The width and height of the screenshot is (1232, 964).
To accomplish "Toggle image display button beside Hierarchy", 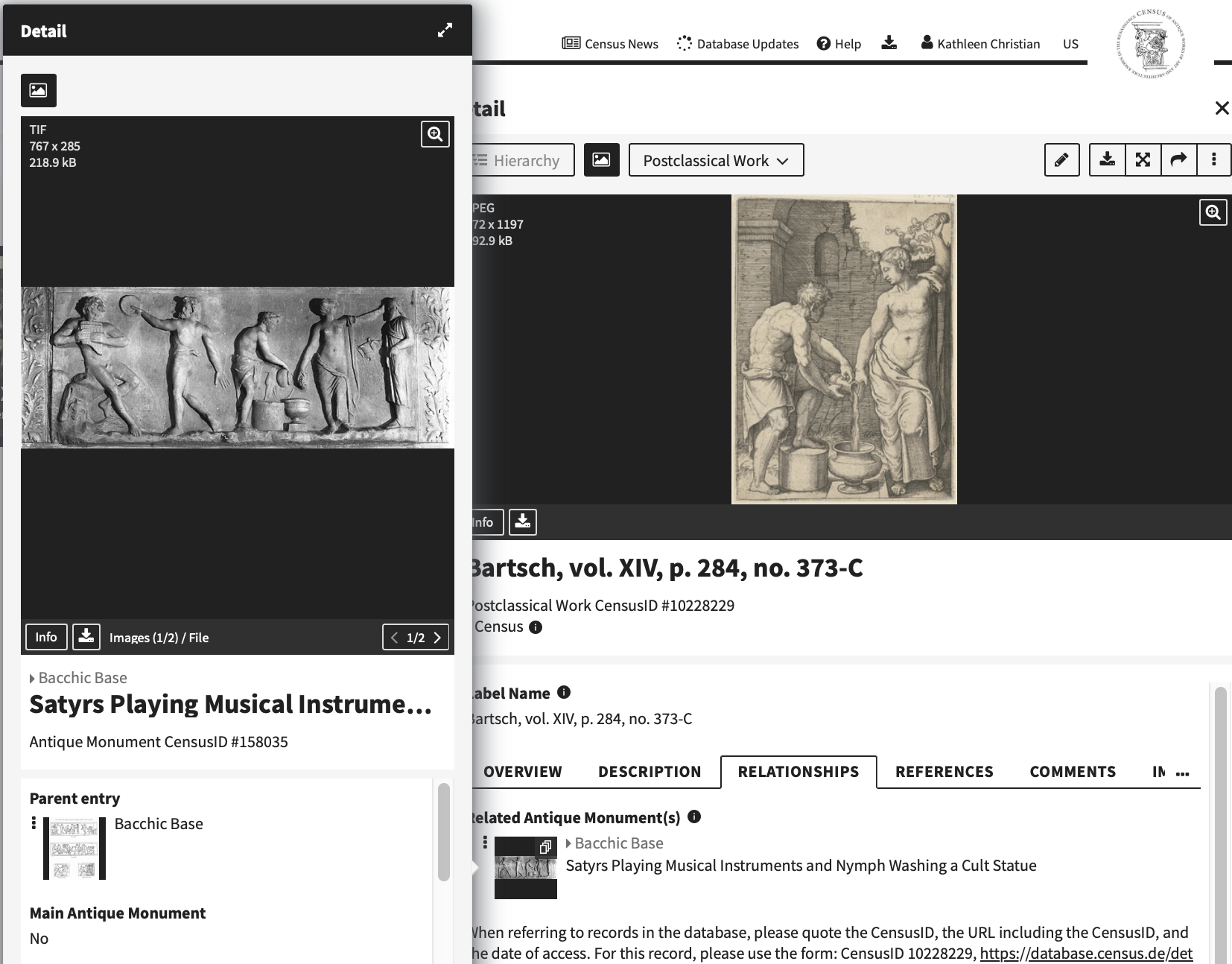I will (601, 160).
